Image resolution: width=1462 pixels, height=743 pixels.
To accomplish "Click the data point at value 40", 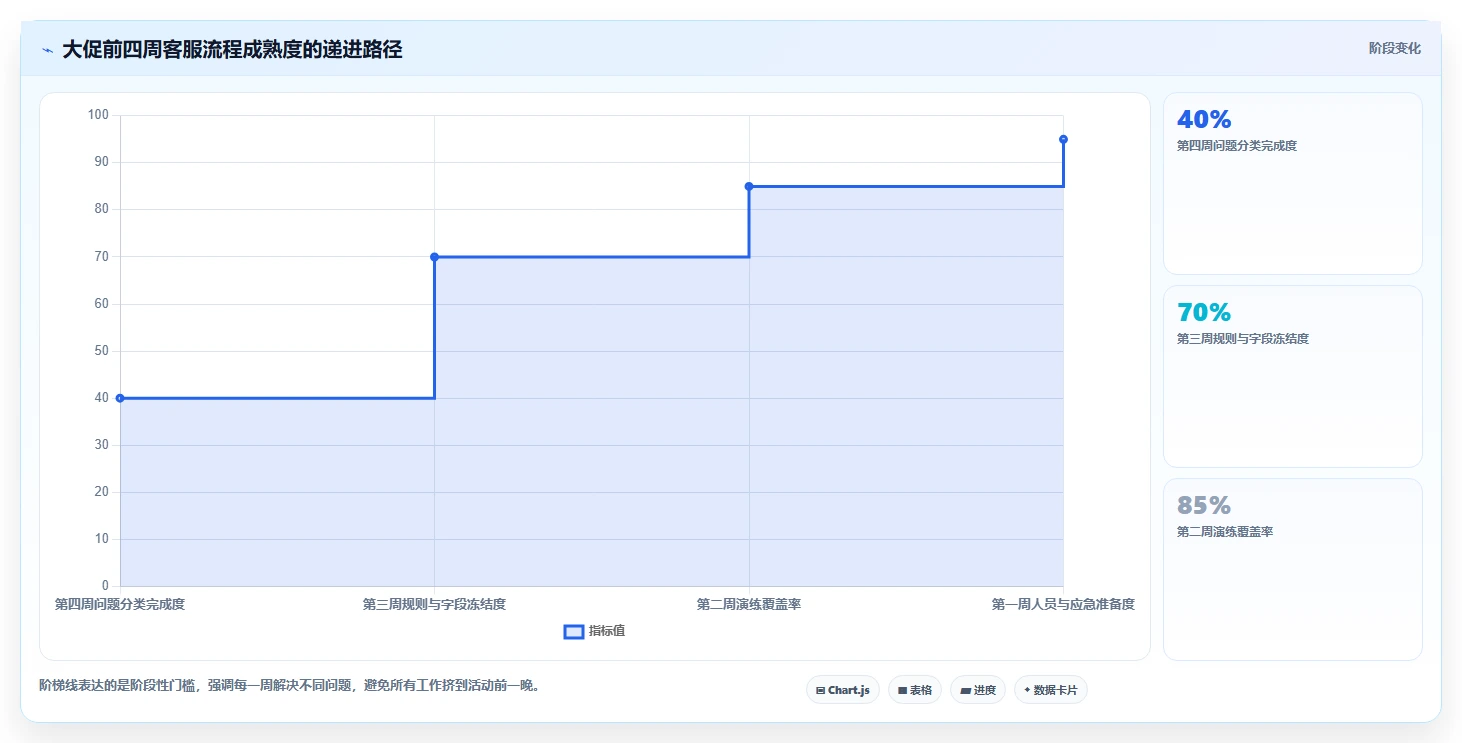I will (120, 398).
